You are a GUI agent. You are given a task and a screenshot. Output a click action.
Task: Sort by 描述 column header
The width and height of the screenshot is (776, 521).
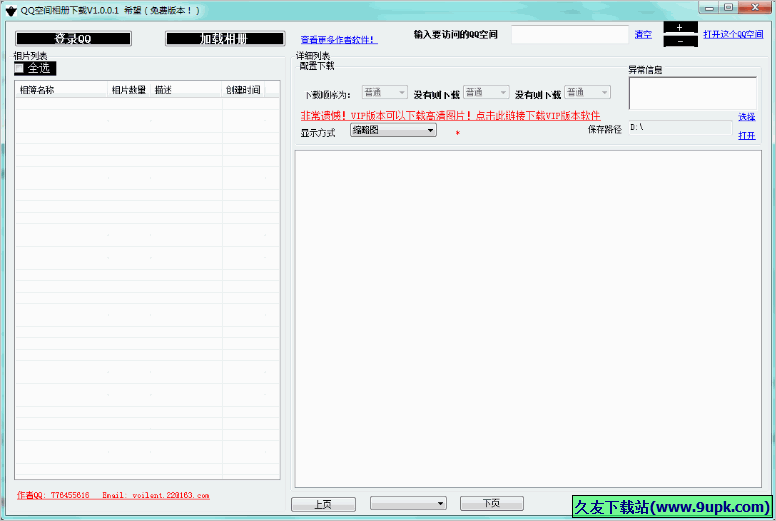[x=186, y=90]
